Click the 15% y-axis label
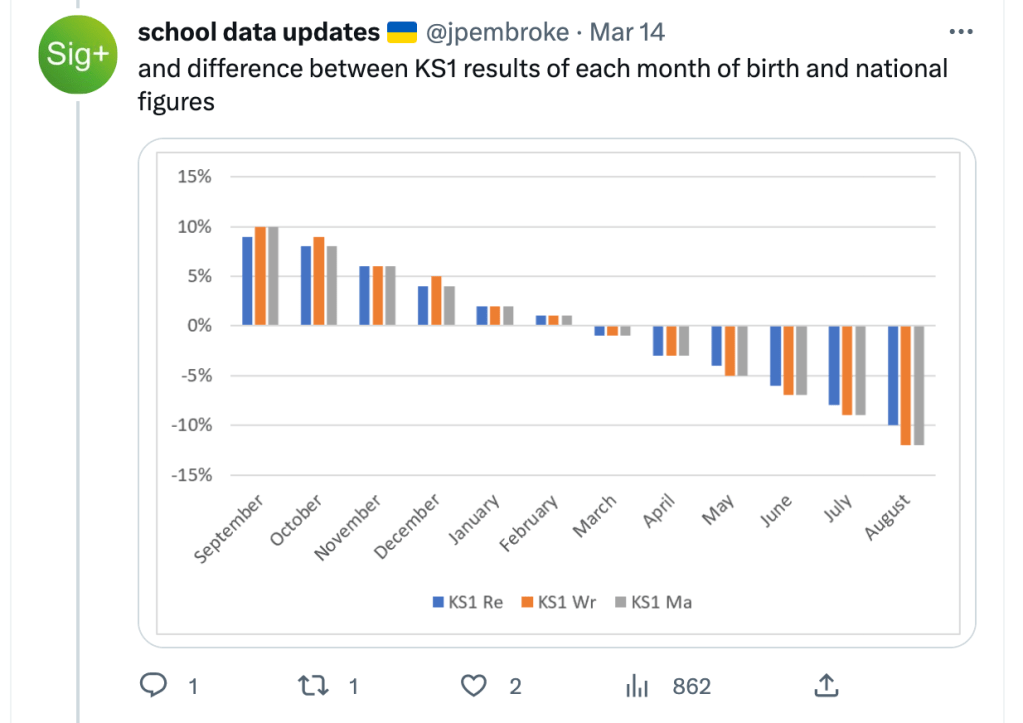This screenshot has width=1023, height=723. pos(194,177)
